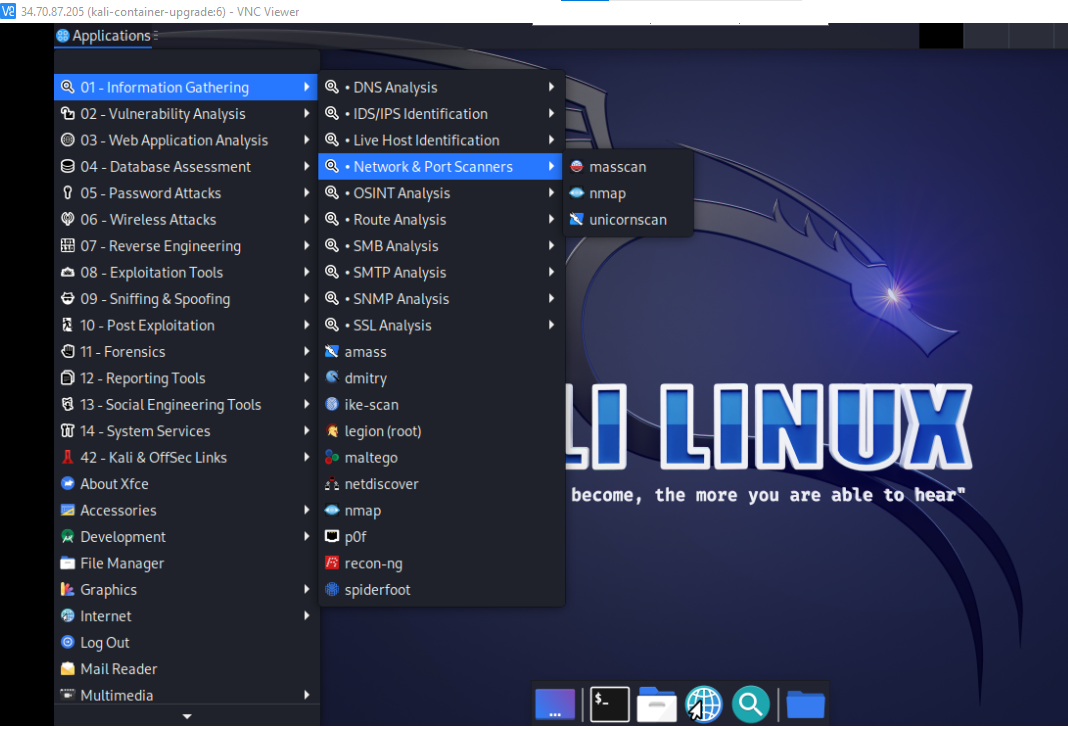Viewport: 1068px width, 729px height.
Task: Open Graphics submenu
Action: coord(185,590)
